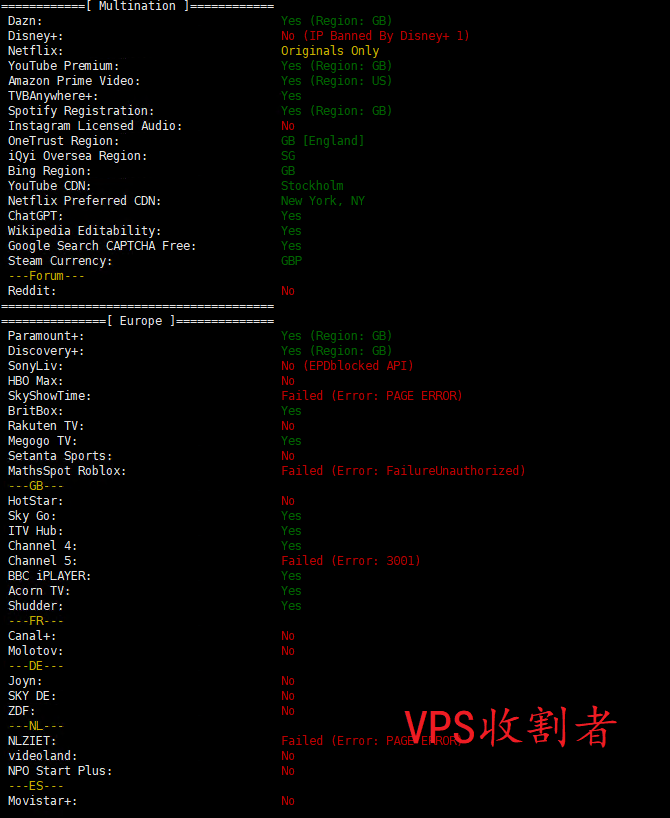
Task: Click the SkyShowTime PAGE ERROR message
Action: coord(371,396)
